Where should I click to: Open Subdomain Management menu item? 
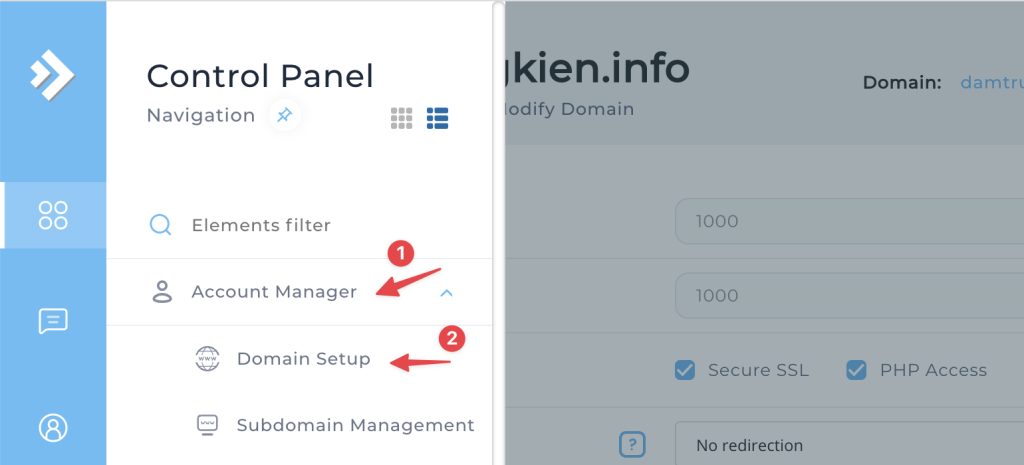tap(355, 425)
